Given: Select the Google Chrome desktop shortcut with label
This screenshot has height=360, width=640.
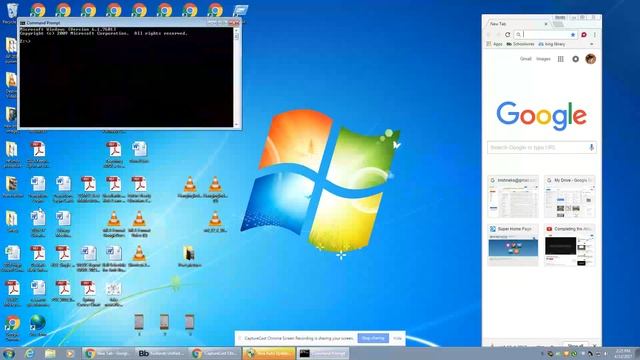Looking at the screenshot, I should click(12, 328).
